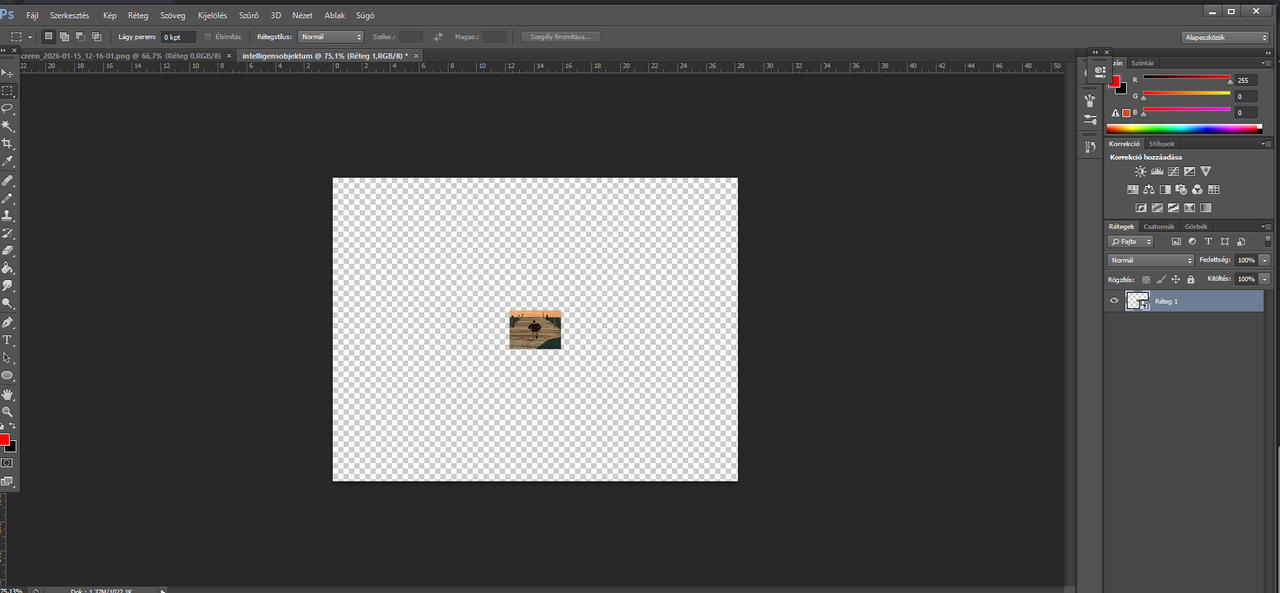Choose Subtract from Selection mode
This screenshot has height=593, width=1280.
[79, 36]
